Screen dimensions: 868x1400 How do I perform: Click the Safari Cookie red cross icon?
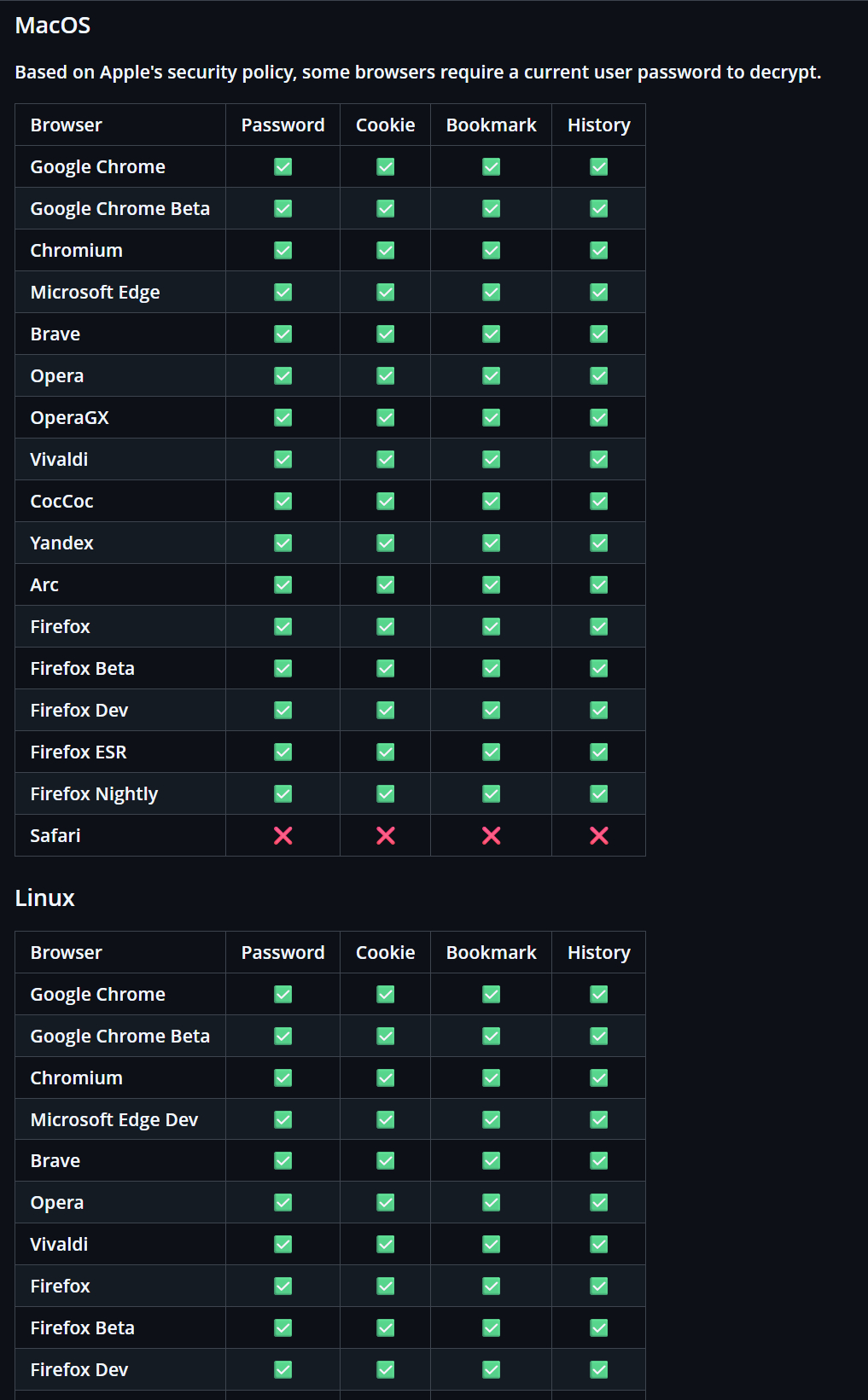[x=386, y=836]
